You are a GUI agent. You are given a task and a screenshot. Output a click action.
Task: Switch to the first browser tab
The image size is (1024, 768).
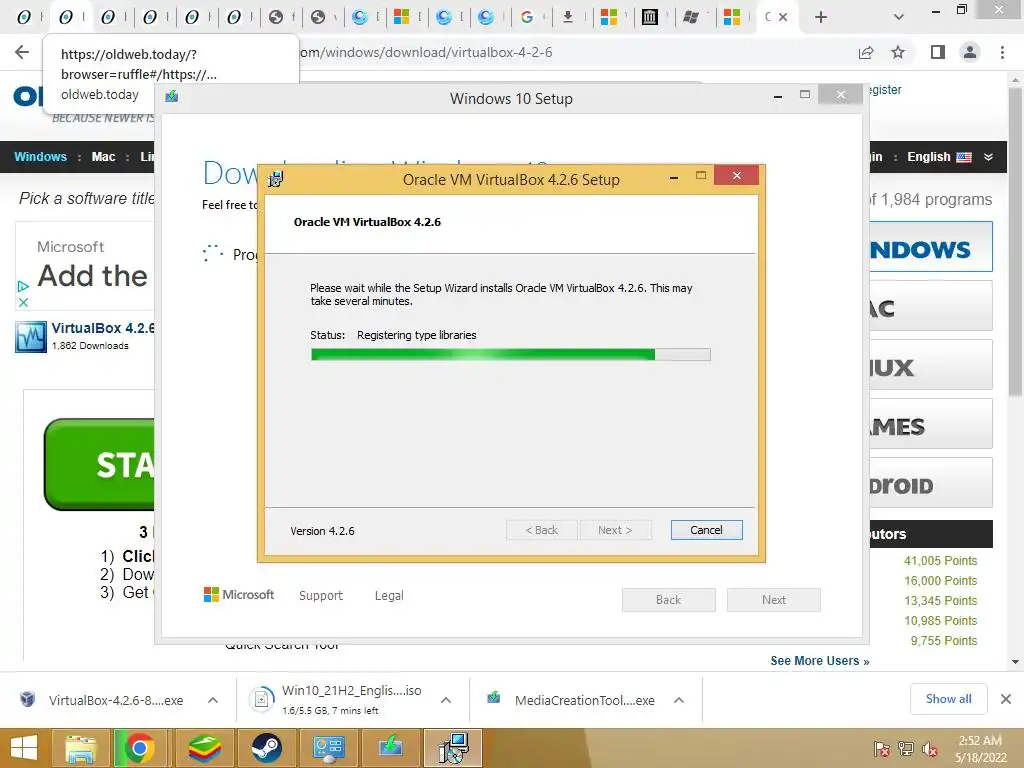[24, 17]
